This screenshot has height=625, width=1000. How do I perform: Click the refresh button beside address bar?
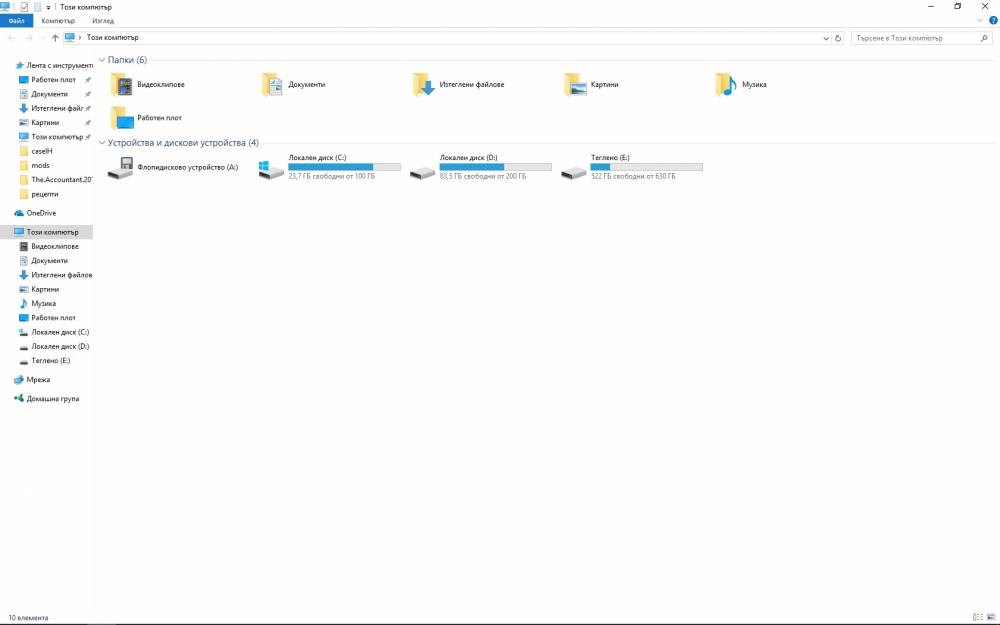click(838, 38)
